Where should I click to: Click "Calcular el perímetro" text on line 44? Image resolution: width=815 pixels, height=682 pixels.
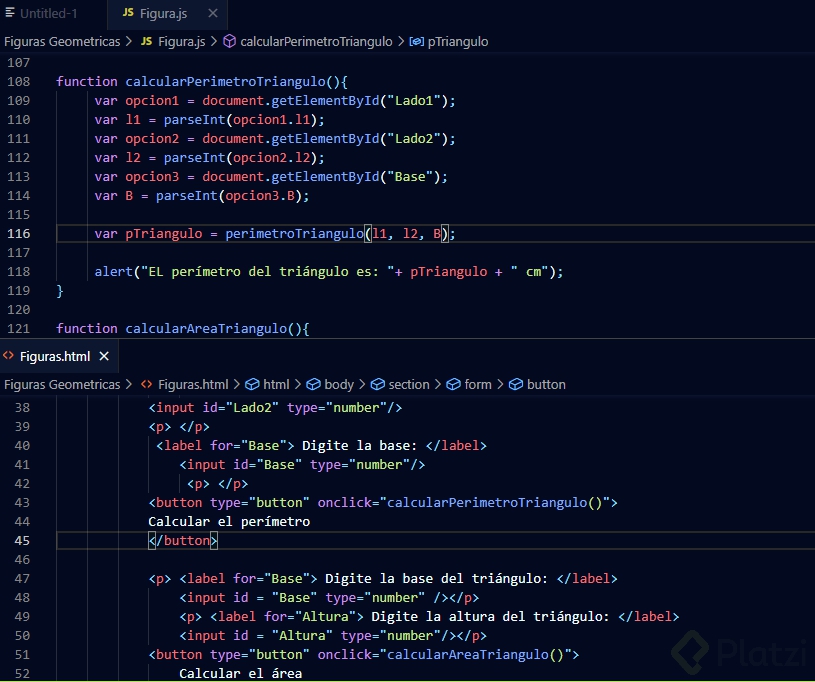229,522
